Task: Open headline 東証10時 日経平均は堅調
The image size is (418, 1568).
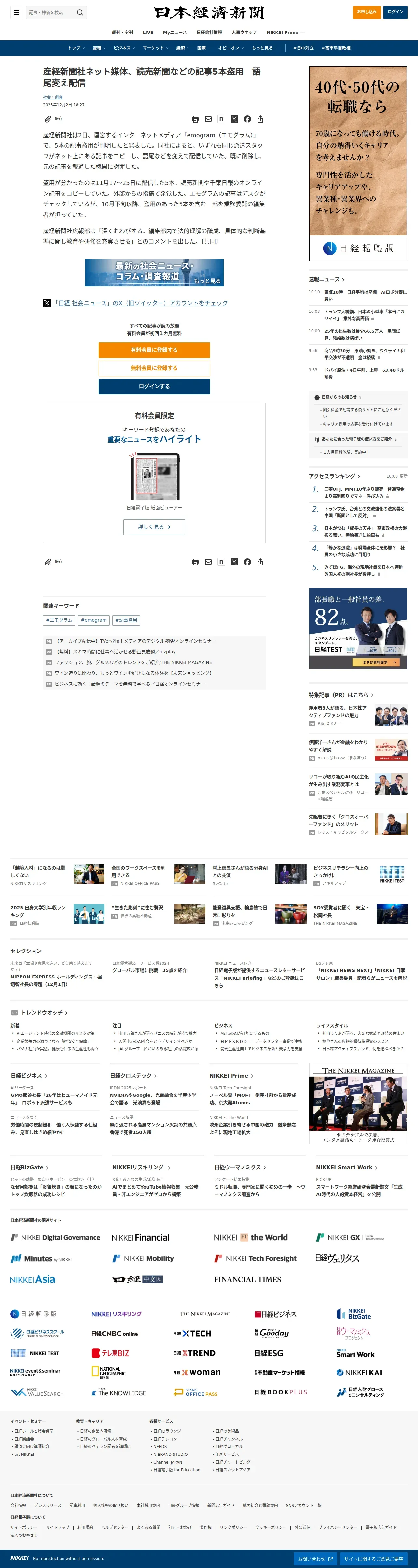Action: click(365, 296)
